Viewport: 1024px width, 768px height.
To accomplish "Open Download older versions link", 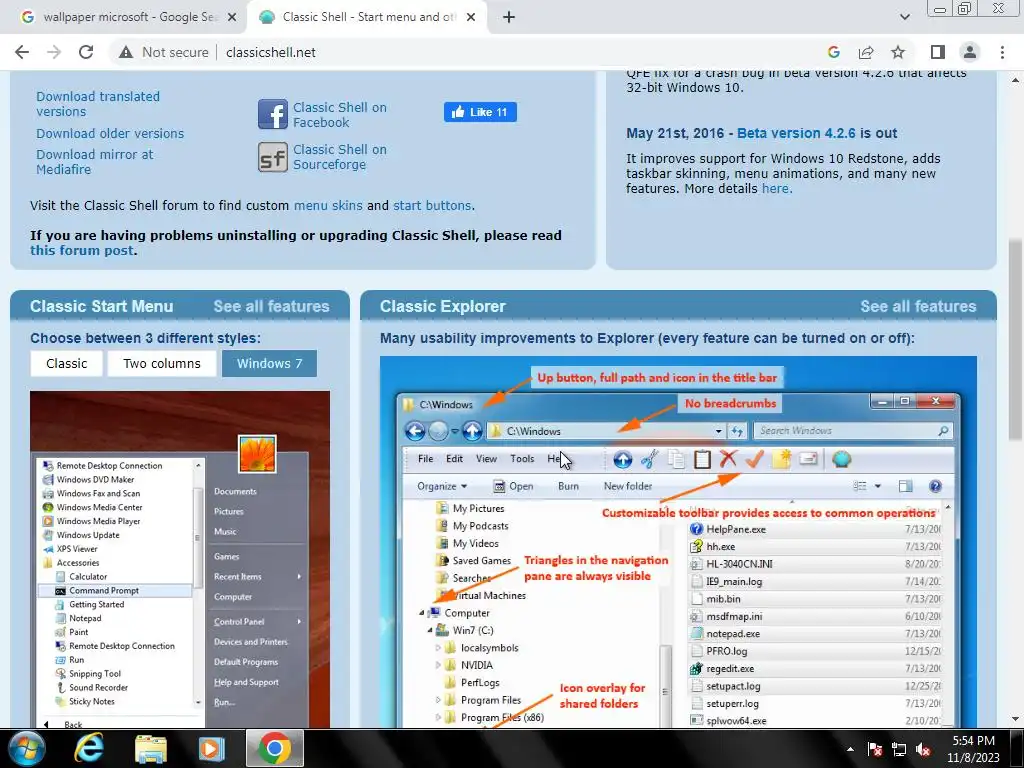I will click(x=110, y=133).
